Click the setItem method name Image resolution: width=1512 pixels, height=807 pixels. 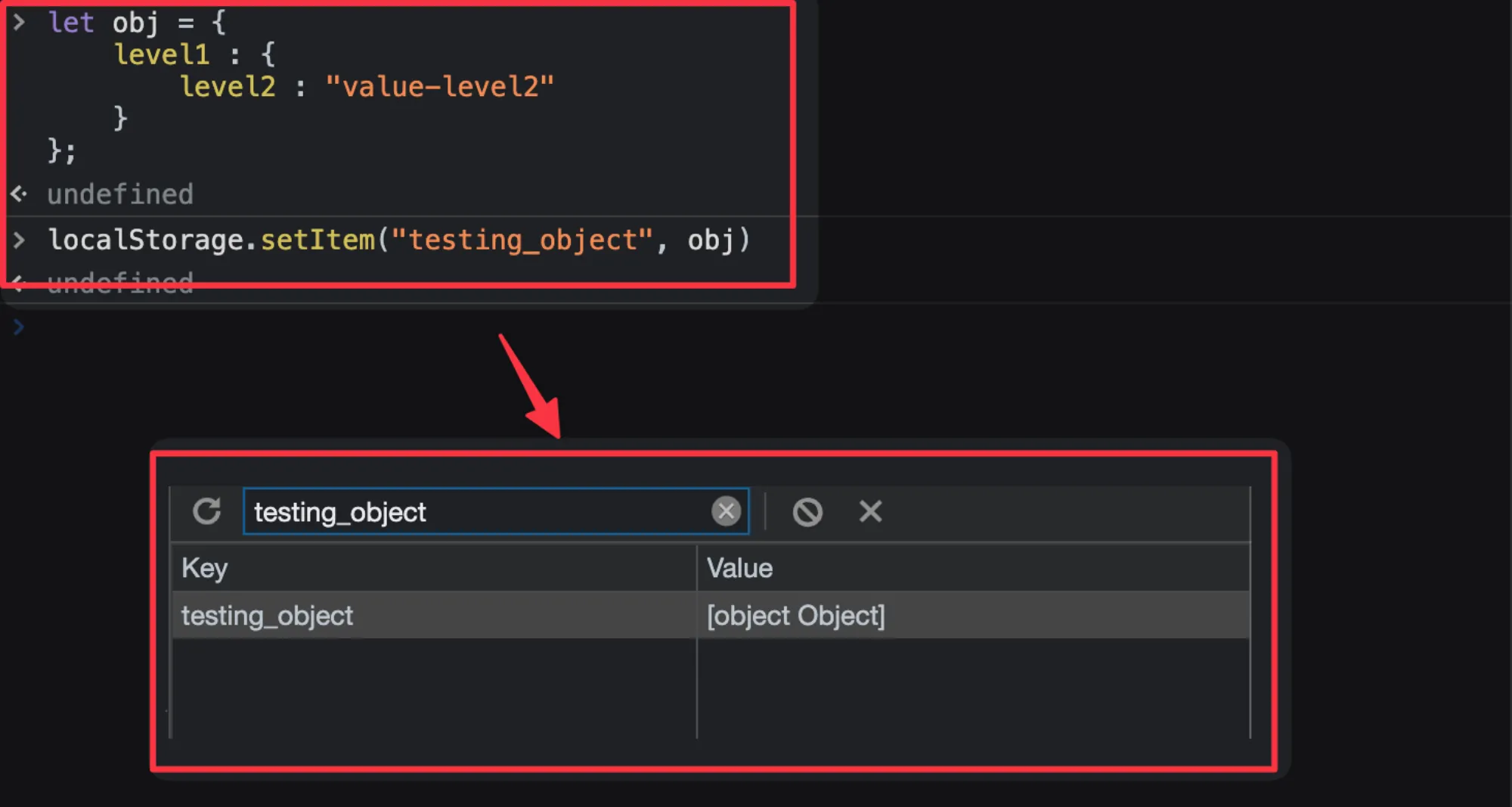pyautogui.click(x=318, y=241)
